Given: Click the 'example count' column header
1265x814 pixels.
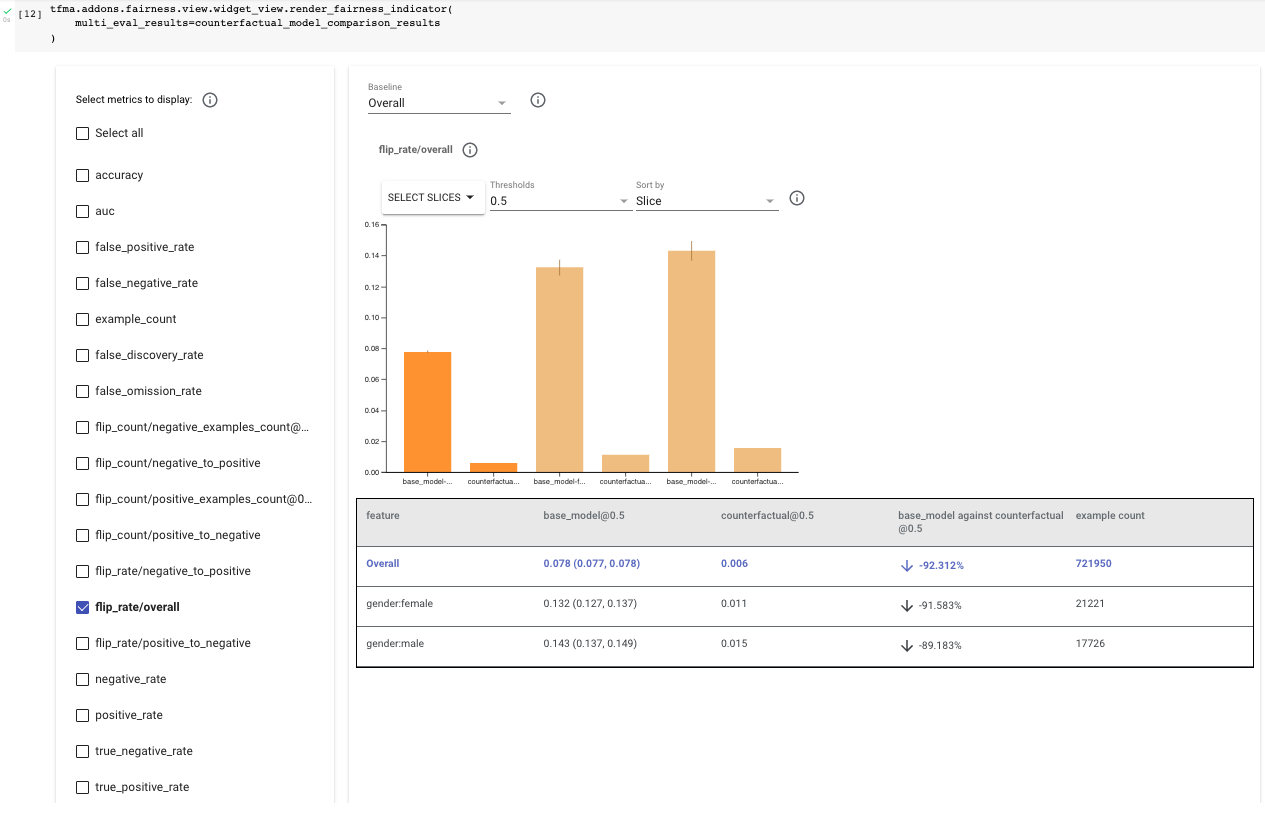Looking at the screenshot, I should point(1110,516).
